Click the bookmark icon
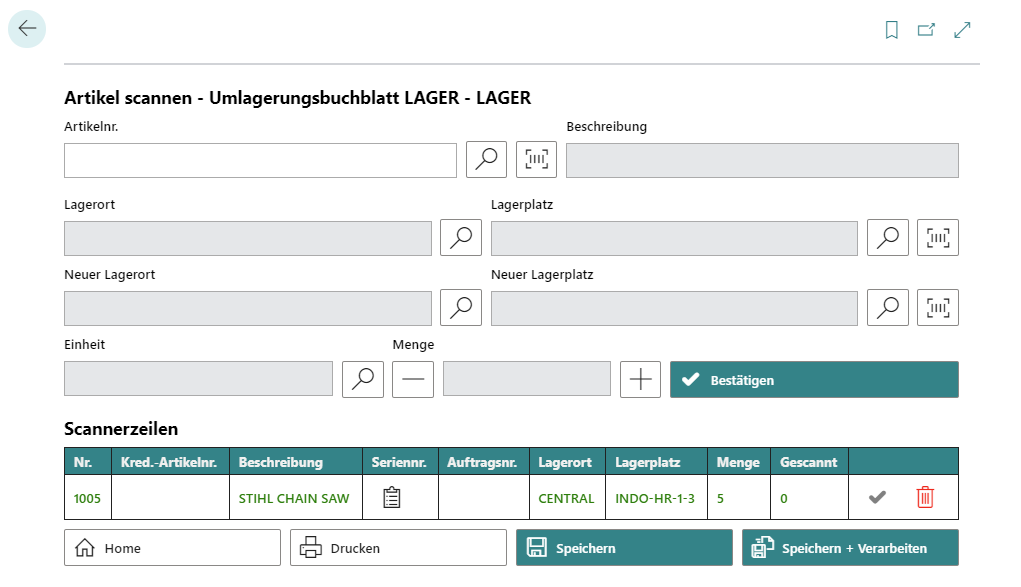1021x587 pixels. [891, 30]
